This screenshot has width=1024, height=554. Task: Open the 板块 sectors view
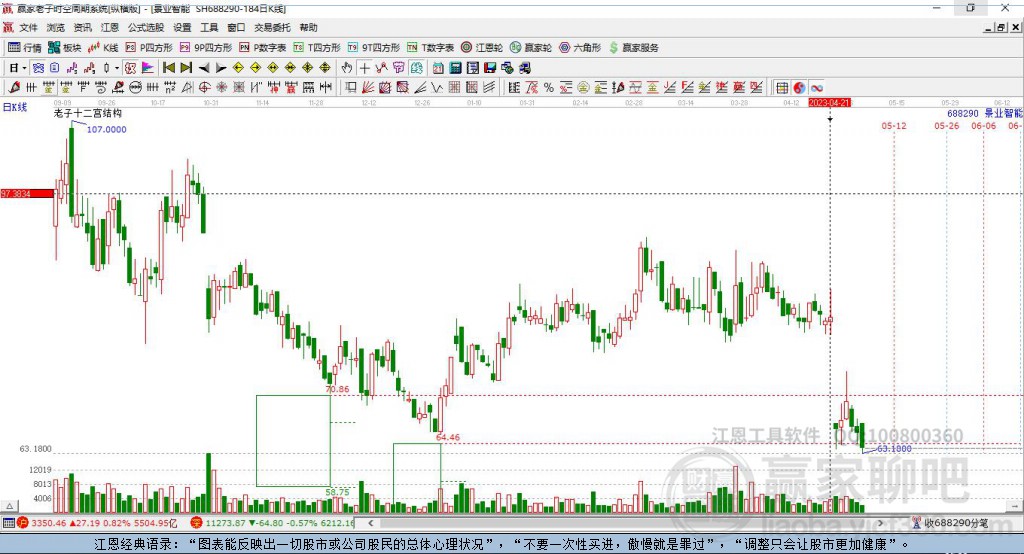(x=65, y=48)
